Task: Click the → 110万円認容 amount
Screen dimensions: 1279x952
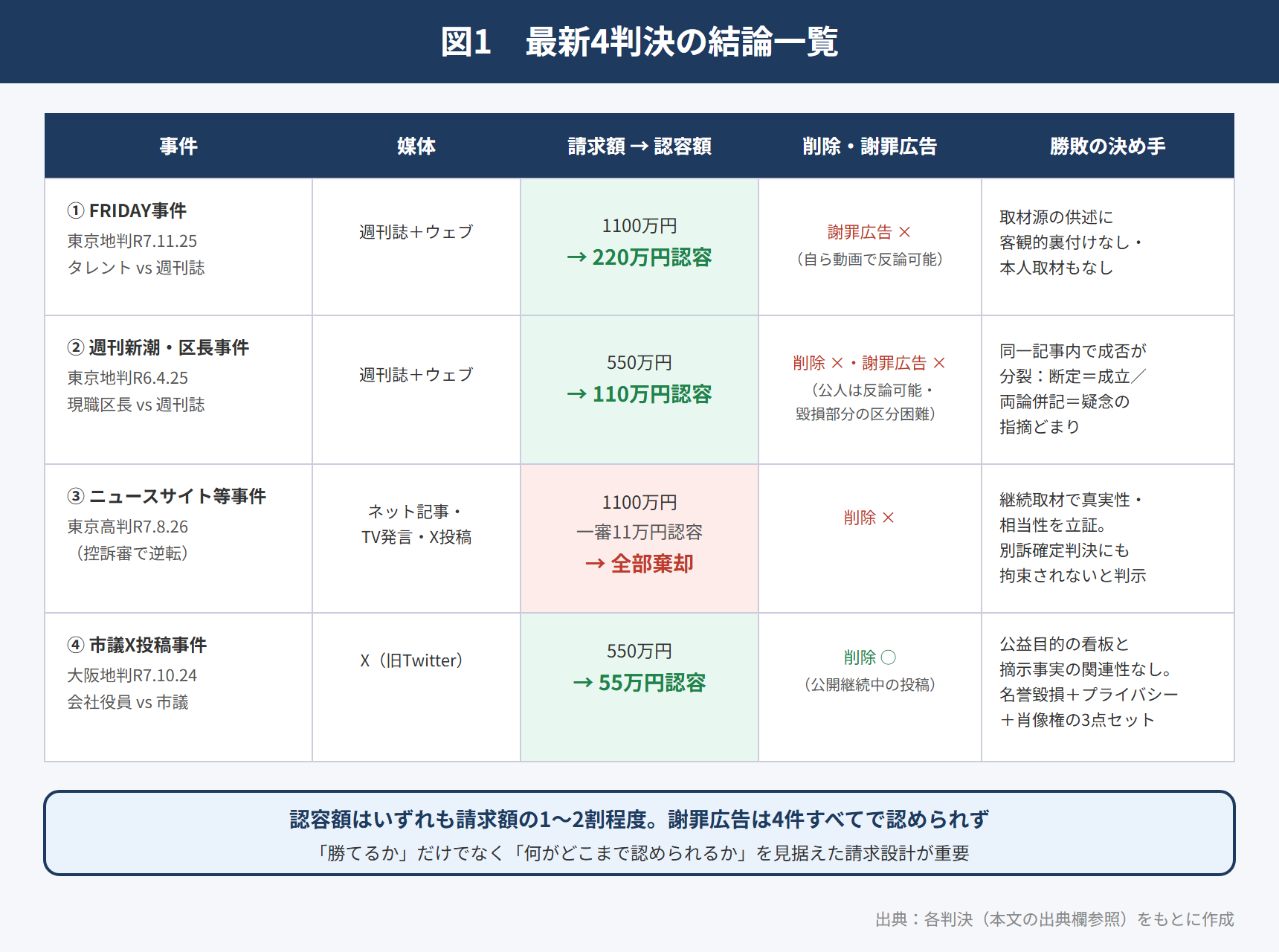Action: (x=639, y=394)
